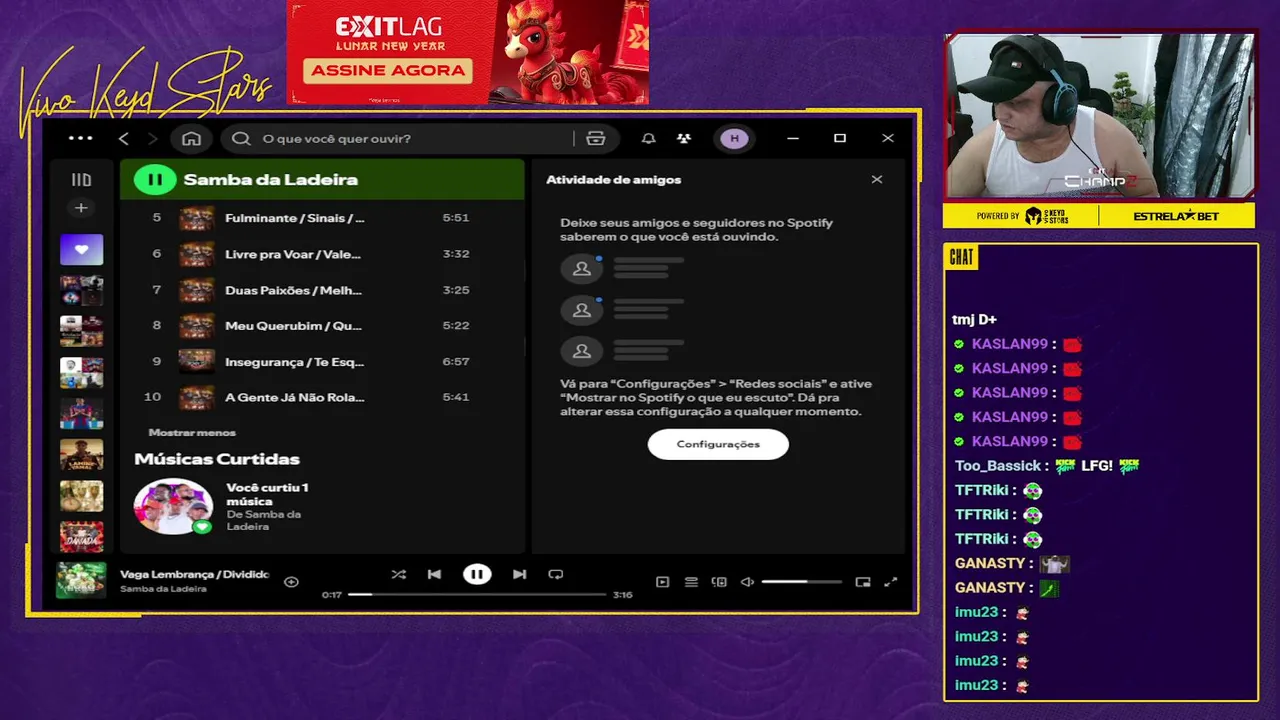Close the Atividade de amigos panel

877,179
